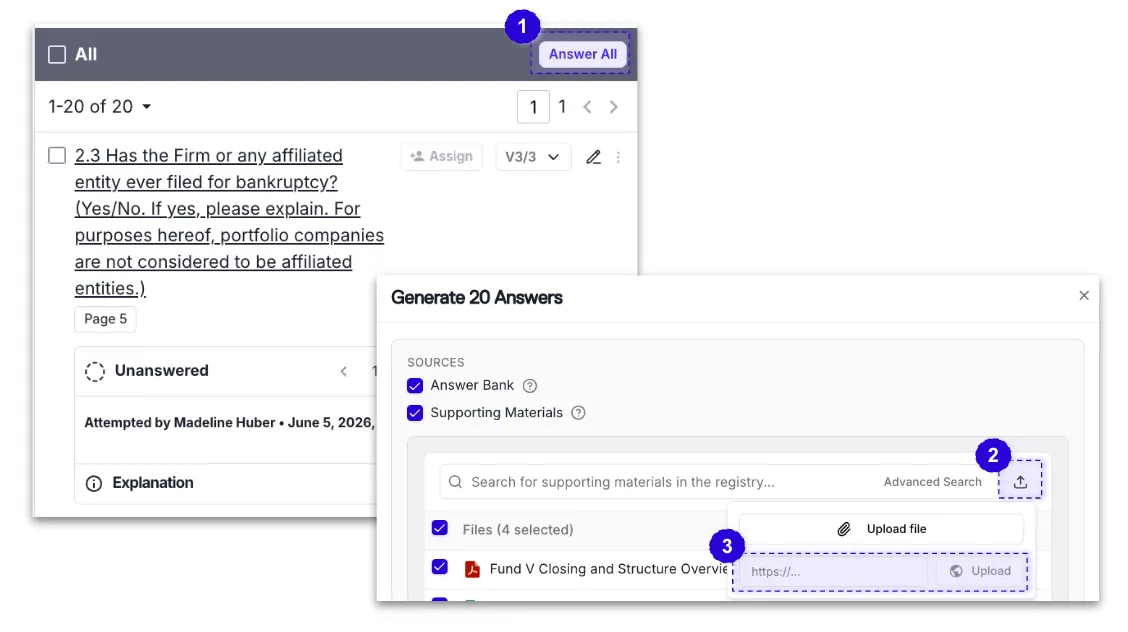This screenshot has height=632, width=1128.
Task: Click the Assign button for question 2.3
Action: 441,156
